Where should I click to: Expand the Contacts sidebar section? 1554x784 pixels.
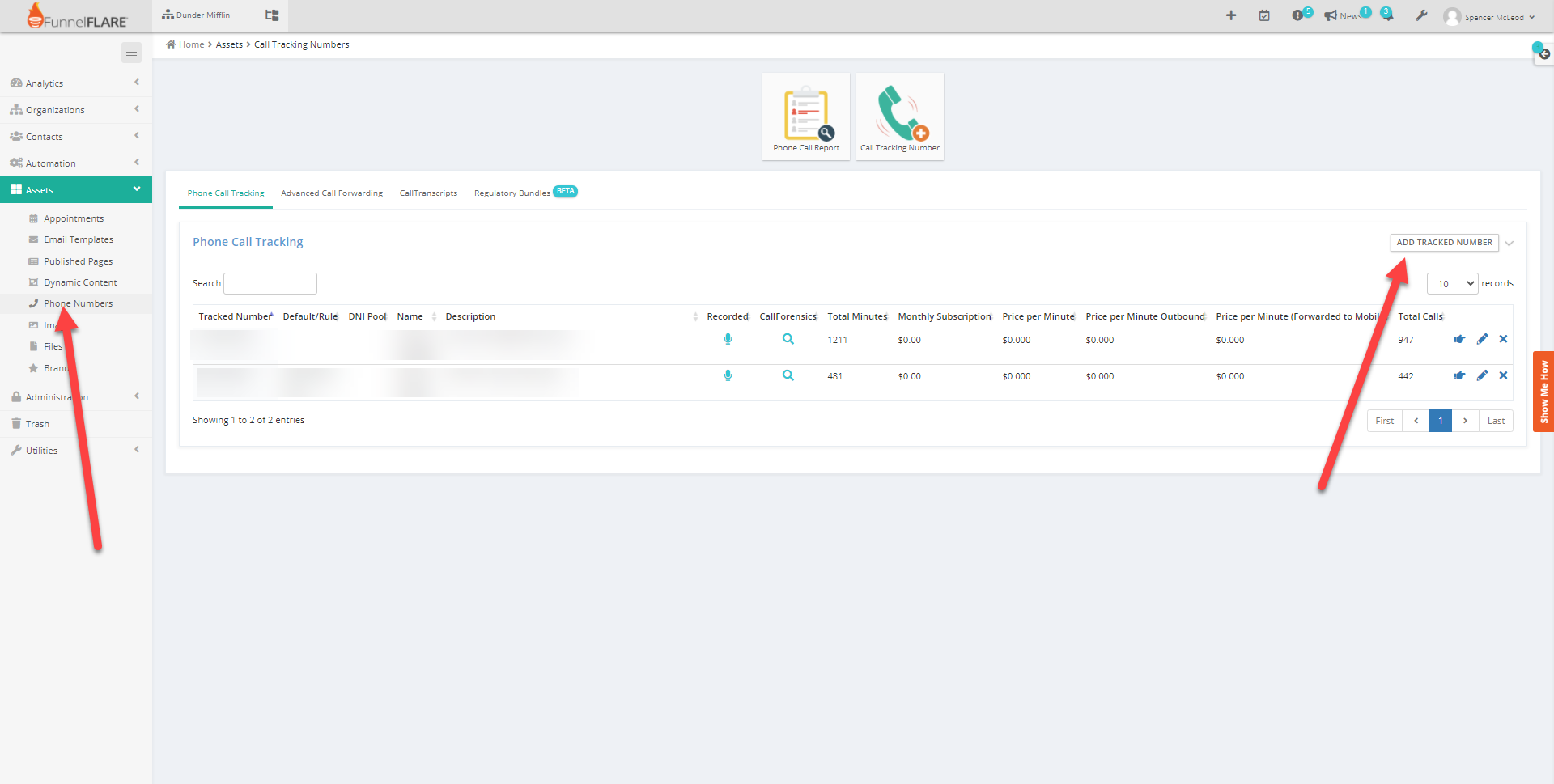(76, 137)
